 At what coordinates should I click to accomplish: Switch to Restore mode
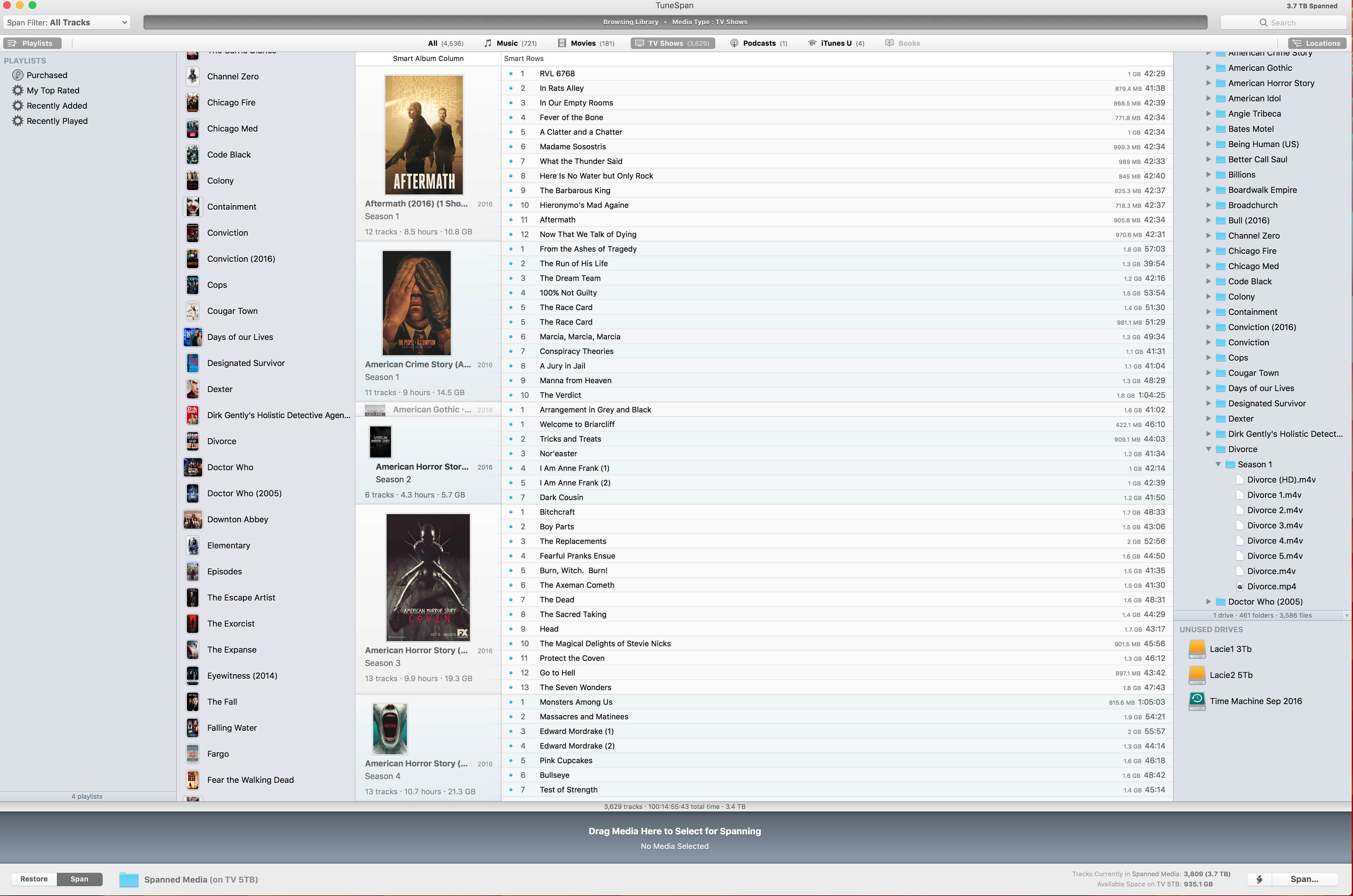(34, 879)
